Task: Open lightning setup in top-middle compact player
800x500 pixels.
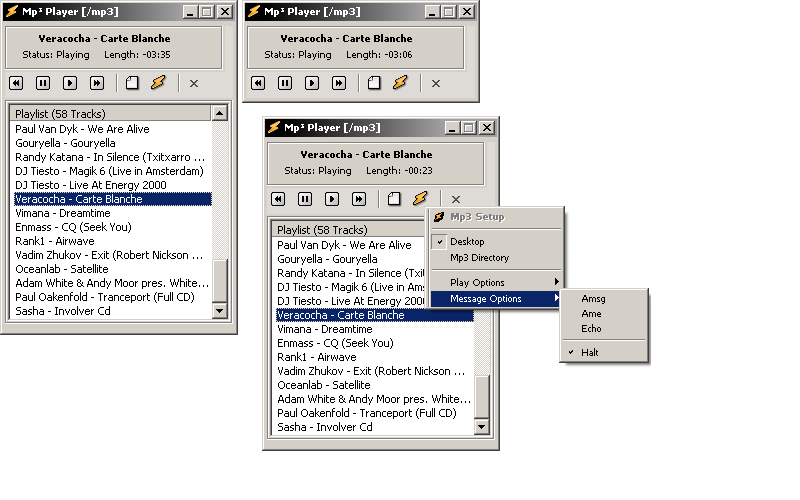Action: coord(401,82)
